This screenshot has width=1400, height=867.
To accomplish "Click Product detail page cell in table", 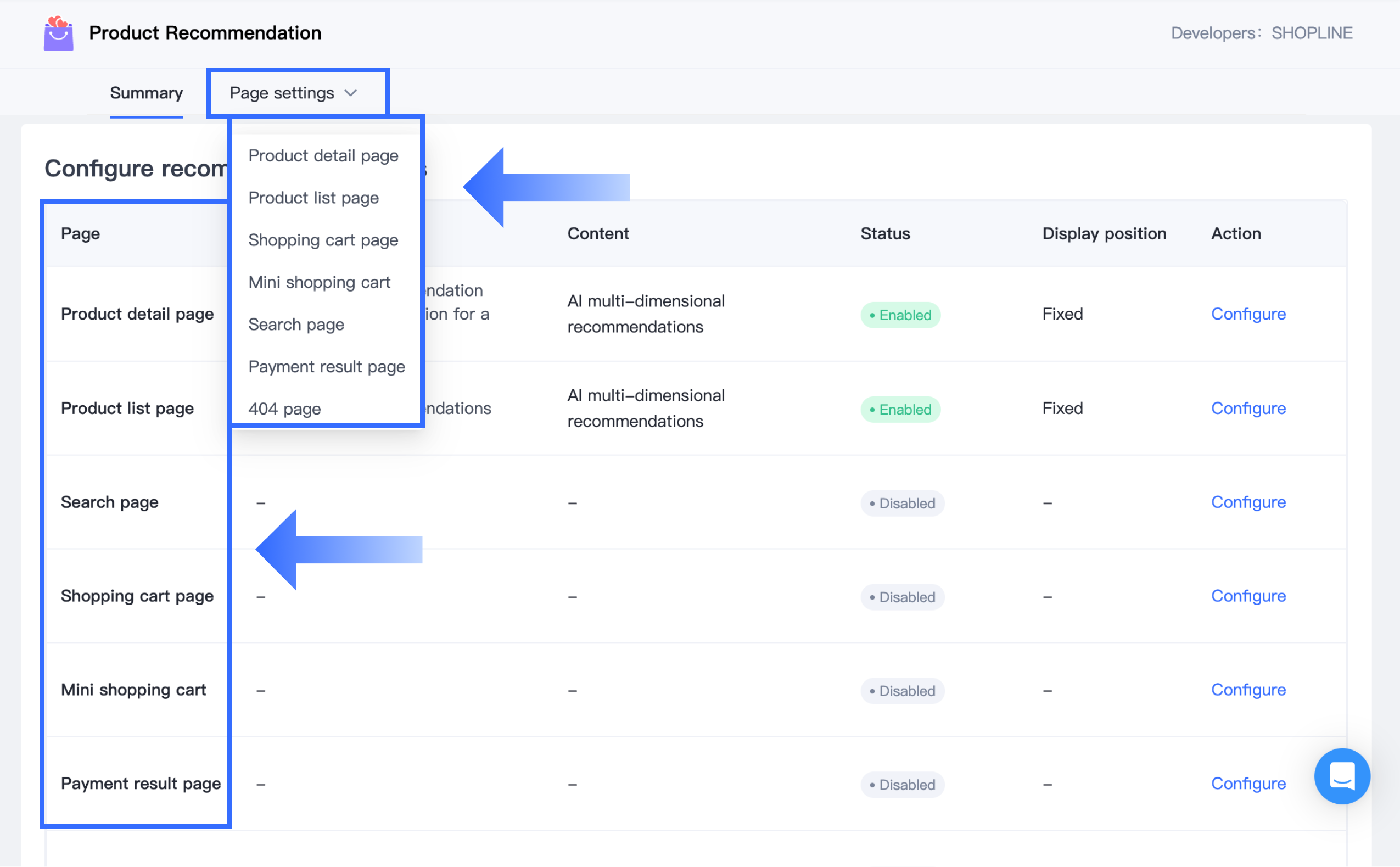I will [x=137, y=314].
